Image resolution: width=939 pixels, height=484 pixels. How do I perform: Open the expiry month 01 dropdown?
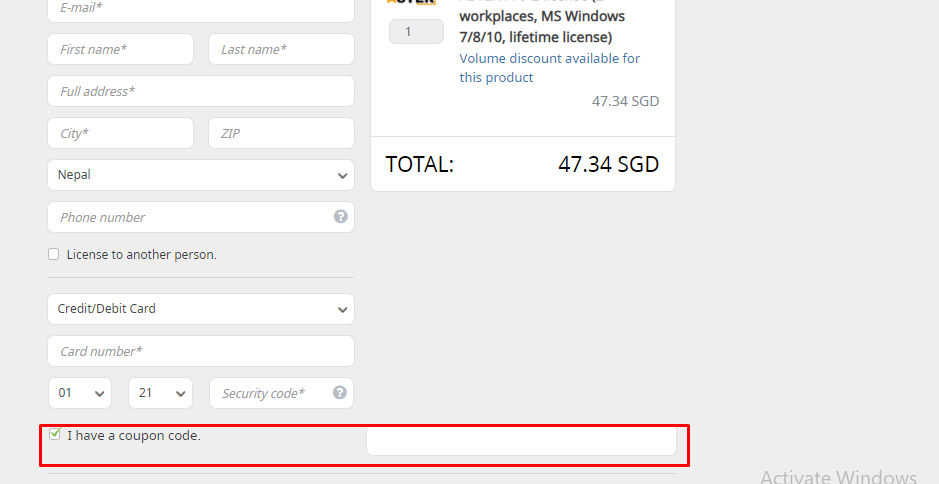click(x=80, y=393)
